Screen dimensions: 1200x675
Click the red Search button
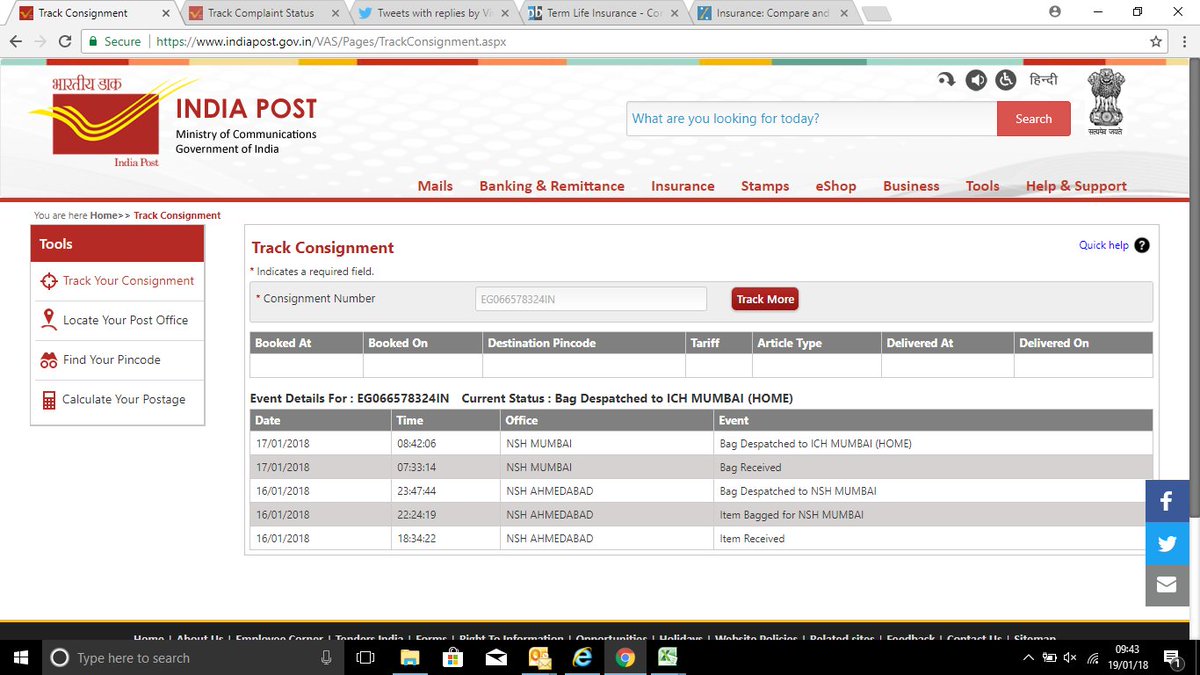[1033, 119]
